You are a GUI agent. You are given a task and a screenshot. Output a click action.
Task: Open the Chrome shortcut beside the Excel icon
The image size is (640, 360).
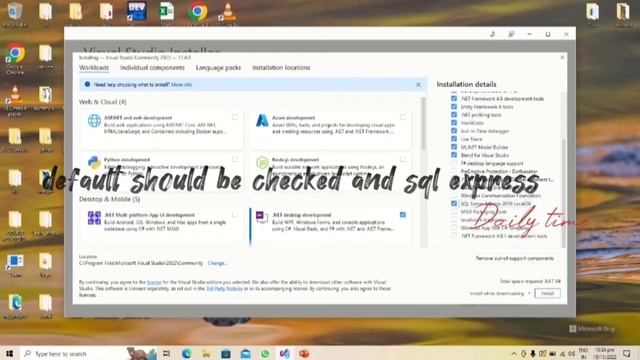(x=198, y=11)
